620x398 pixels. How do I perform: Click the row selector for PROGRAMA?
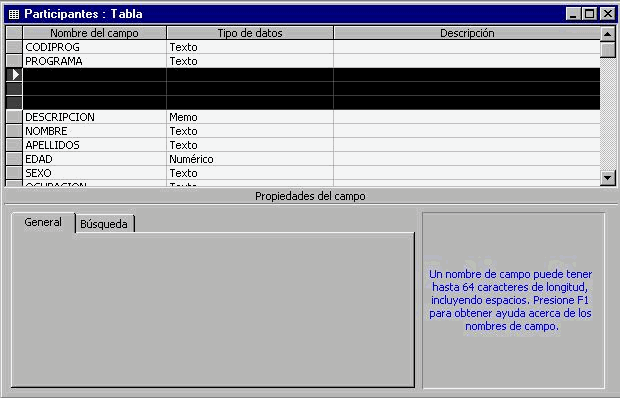tap(14, 61)
